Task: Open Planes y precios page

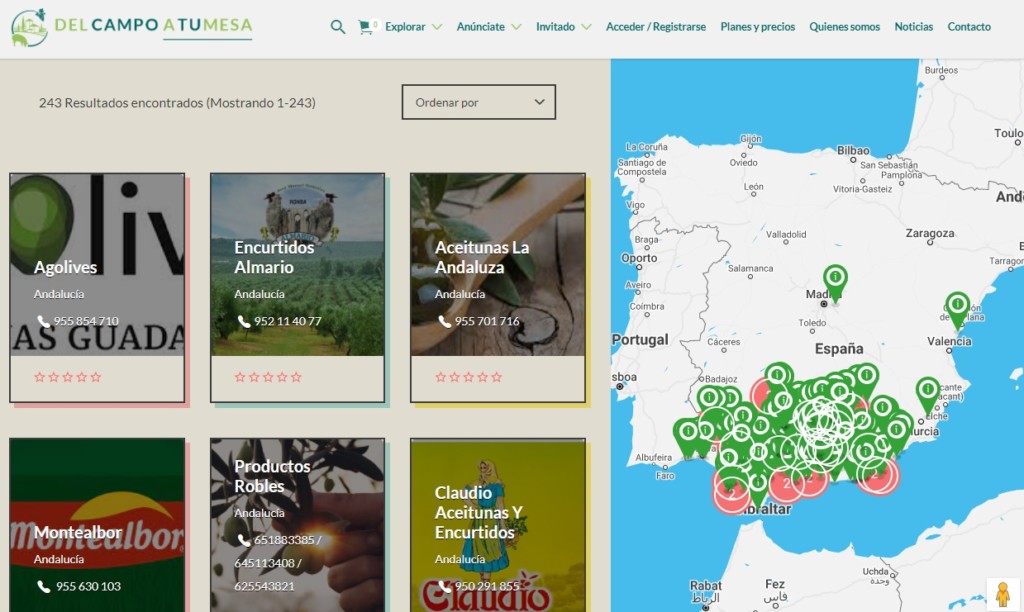Action: pyautogui.click(x=757, y=27)
